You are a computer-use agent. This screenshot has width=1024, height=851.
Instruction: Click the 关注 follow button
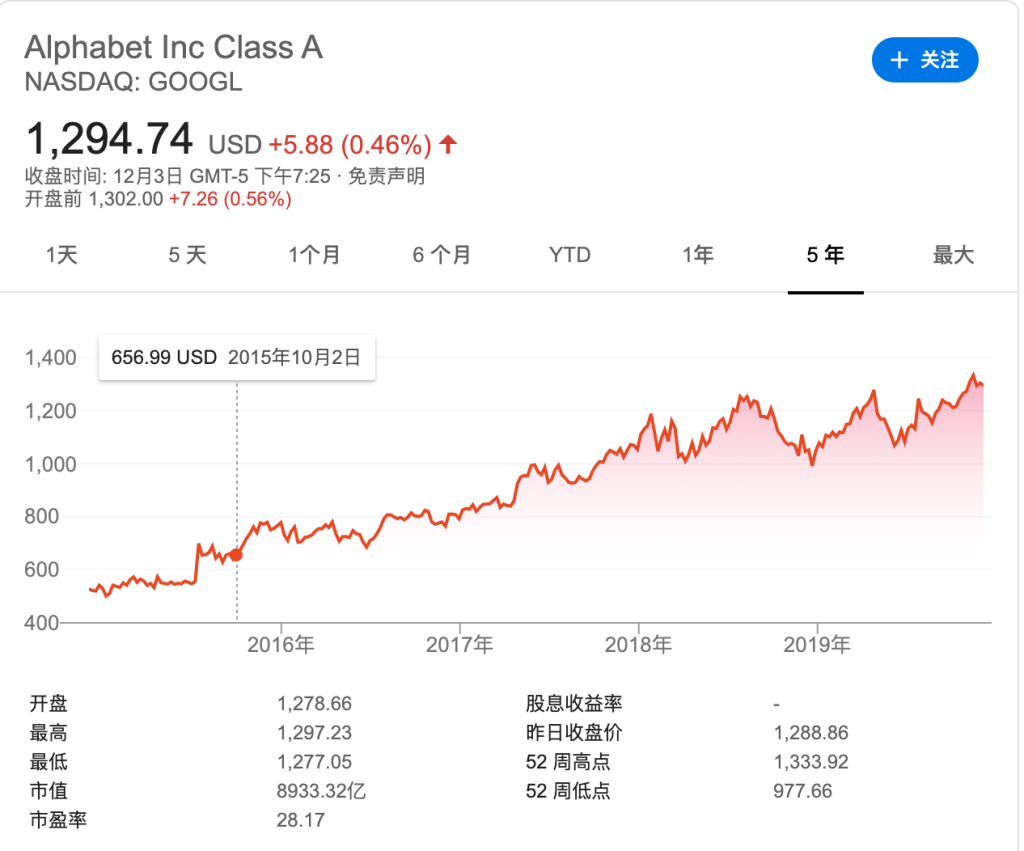[x=924, y=60]
